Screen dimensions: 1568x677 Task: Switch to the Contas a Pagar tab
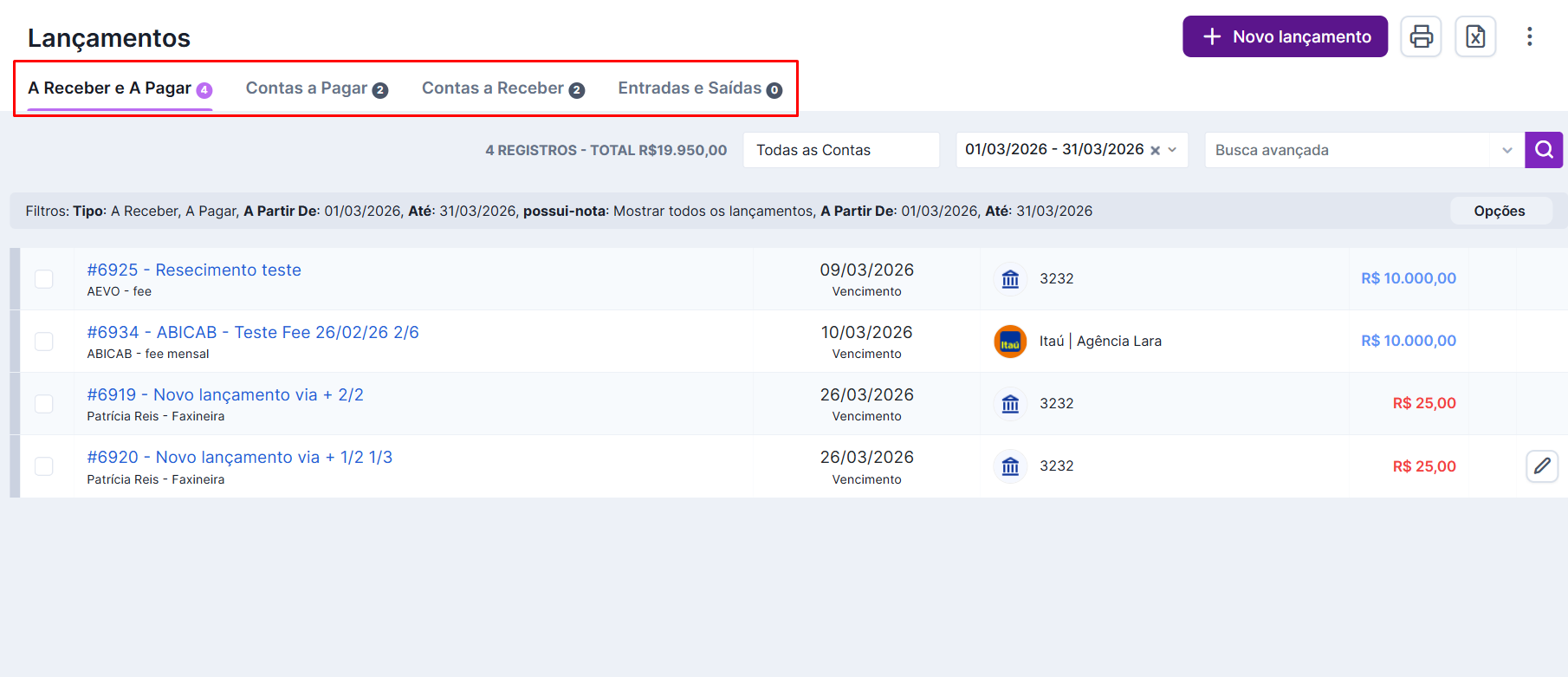pyautogui.click(x=316, y=88)
